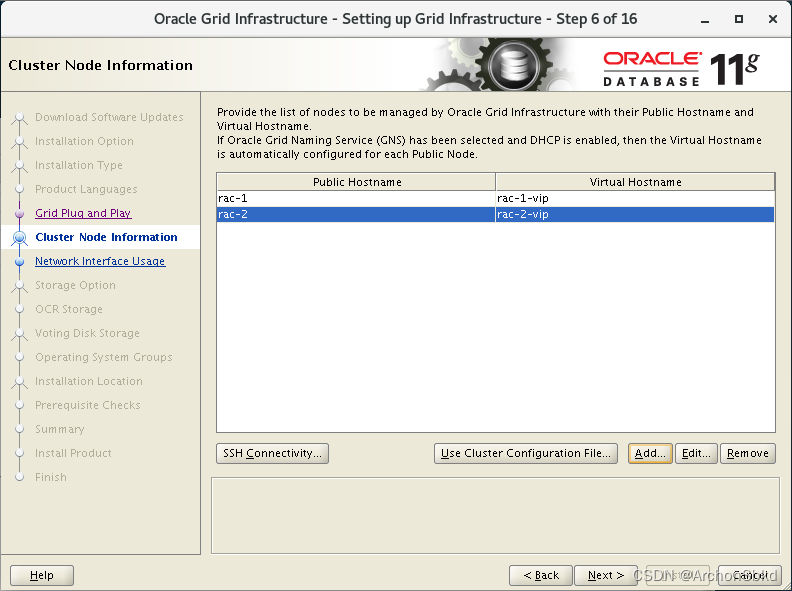Open the installer Help
The height and width of the screenshot is (591, 792).
(42, 575)
